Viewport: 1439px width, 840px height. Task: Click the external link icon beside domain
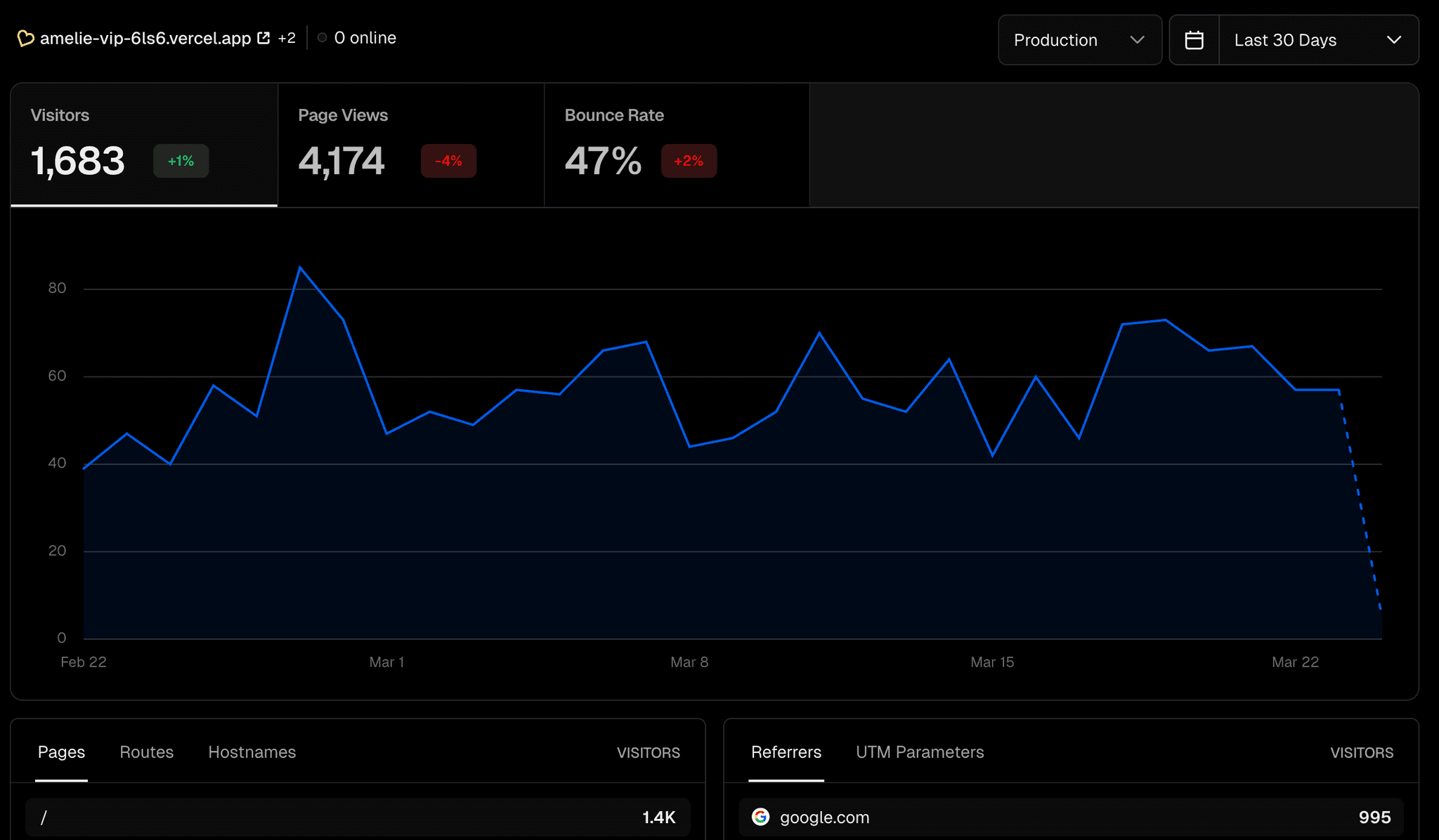pyautogui.click(x=263, y=38)
